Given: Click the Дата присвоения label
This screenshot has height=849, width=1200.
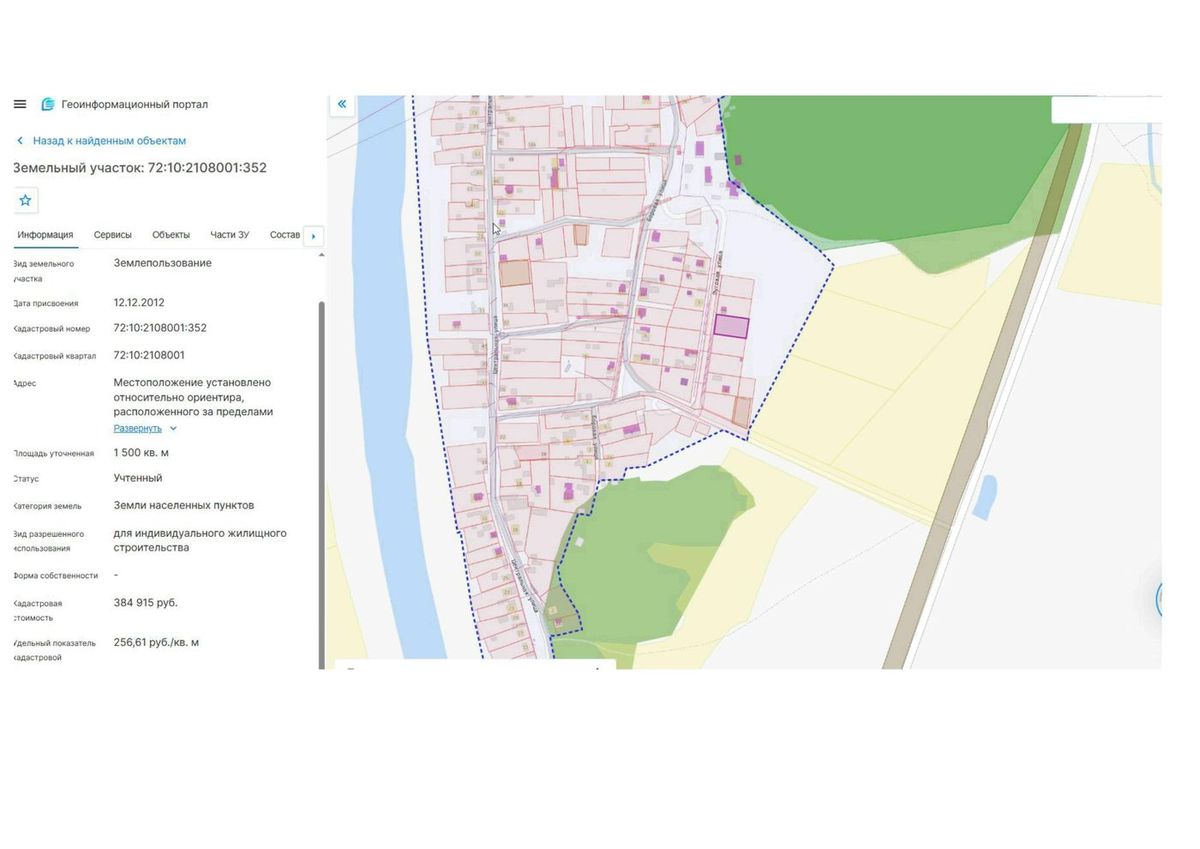Looking at the screenshot, I should pyautogui.click(x=46, y=303).
